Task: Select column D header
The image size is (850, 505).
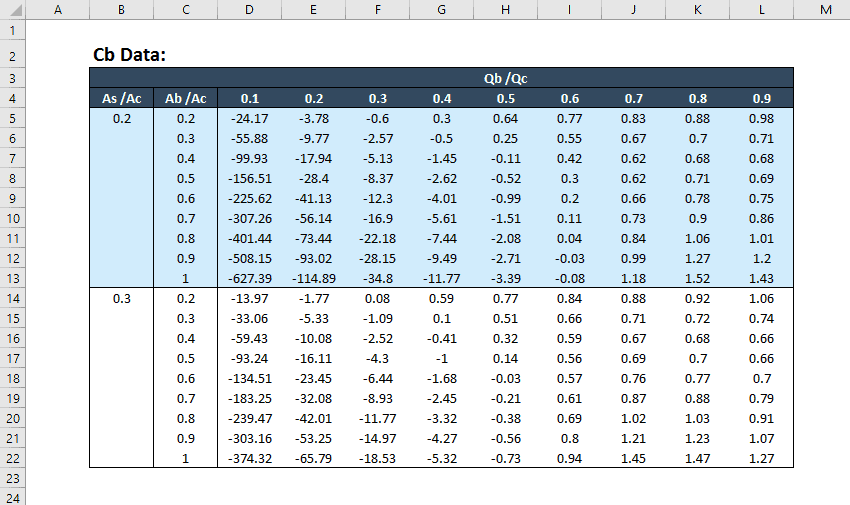Action: pos(249,10)
